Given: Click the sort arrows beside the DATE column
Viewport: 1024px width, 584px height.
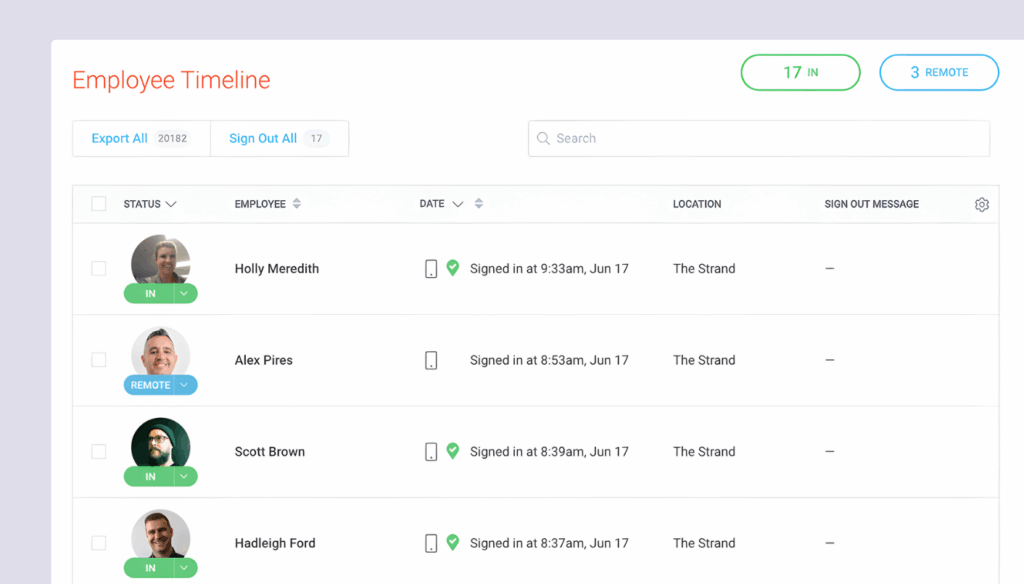Looking at the screenshot, I should coord(478,203).
